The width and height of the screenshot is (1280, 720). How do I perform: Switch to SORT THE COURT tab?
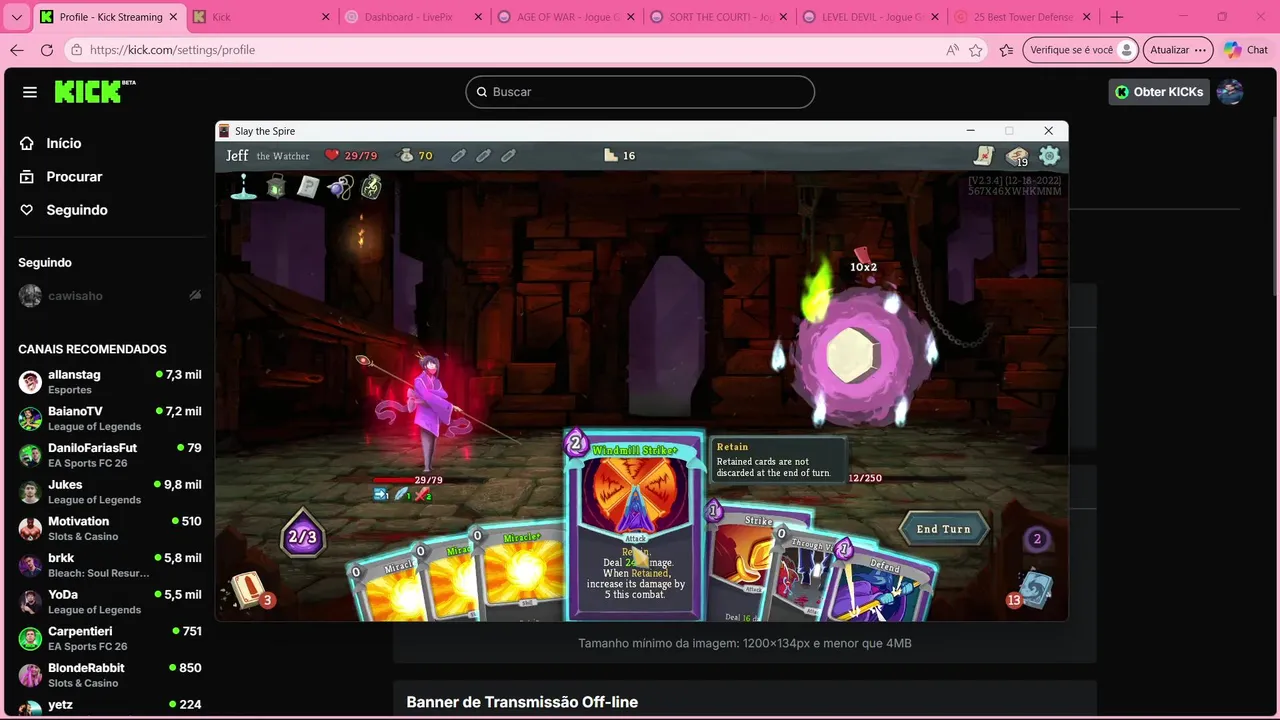[717, 17]
